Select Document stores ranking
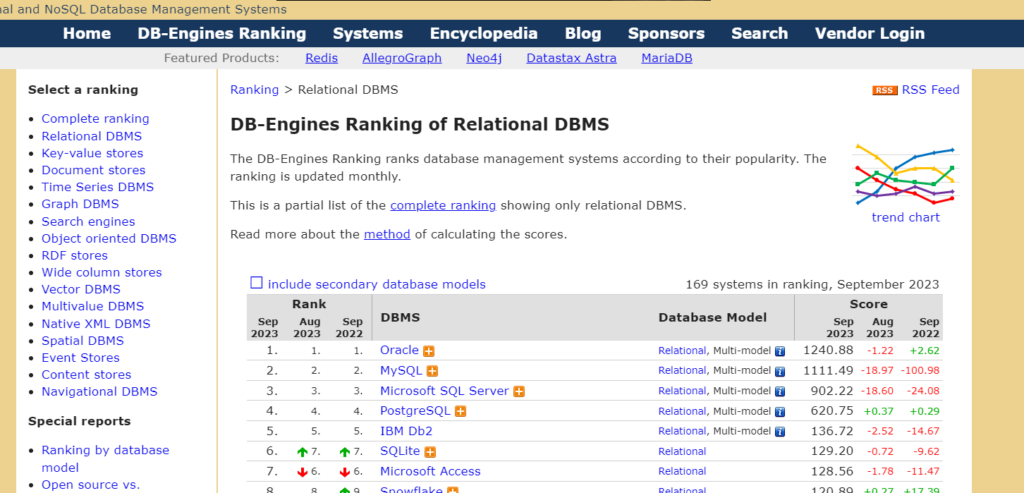1024x493 pixels. click(x=93, y=170)
